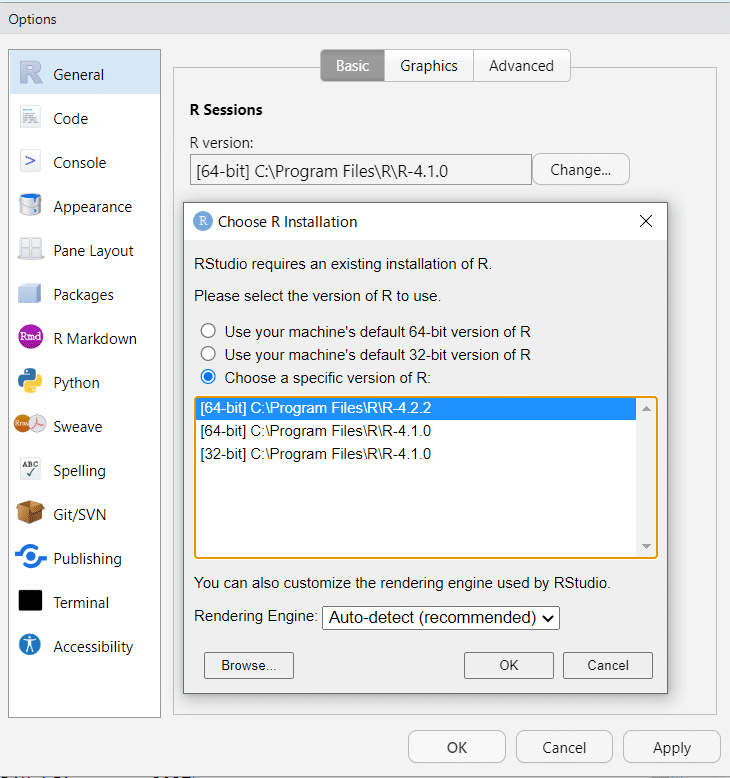Open the Appearance options section
This screenshot has height=778, width=730.
point(85,206)
